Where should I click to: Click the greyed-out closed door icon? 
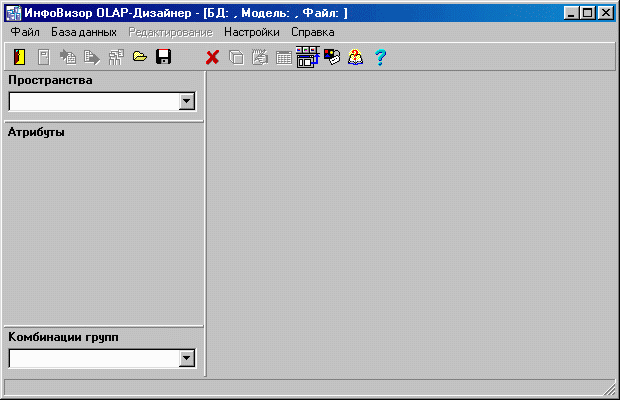tap(43, 57)
